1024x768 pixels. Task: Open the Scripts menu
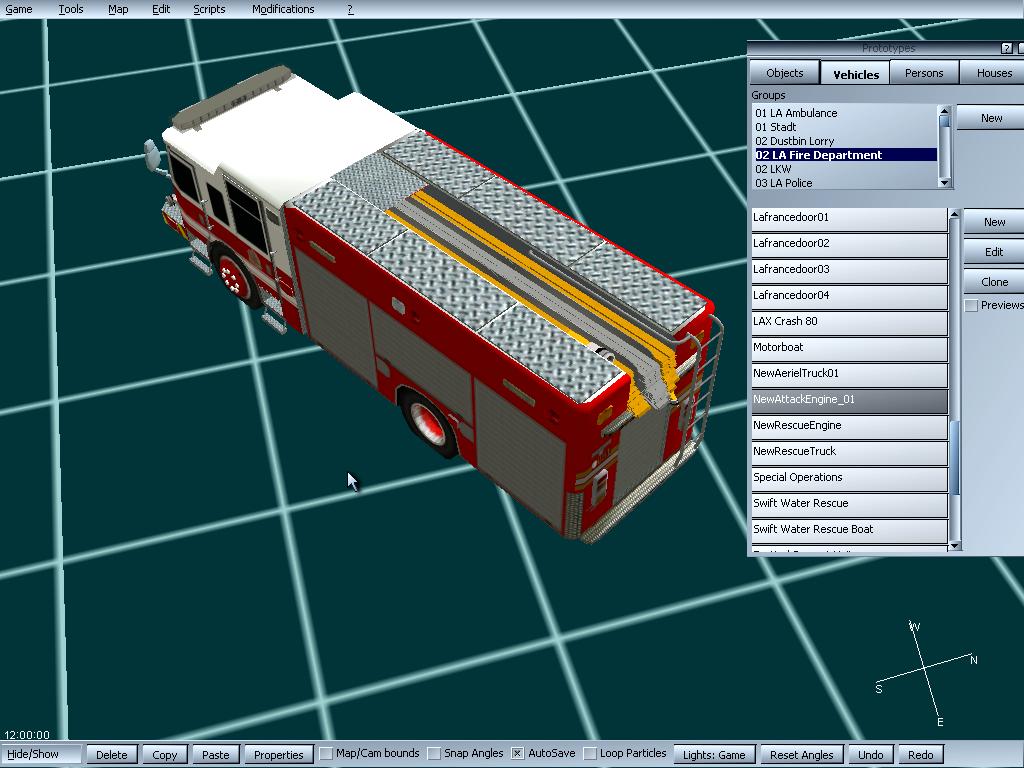pyautogui.click(x=209, y=9)
